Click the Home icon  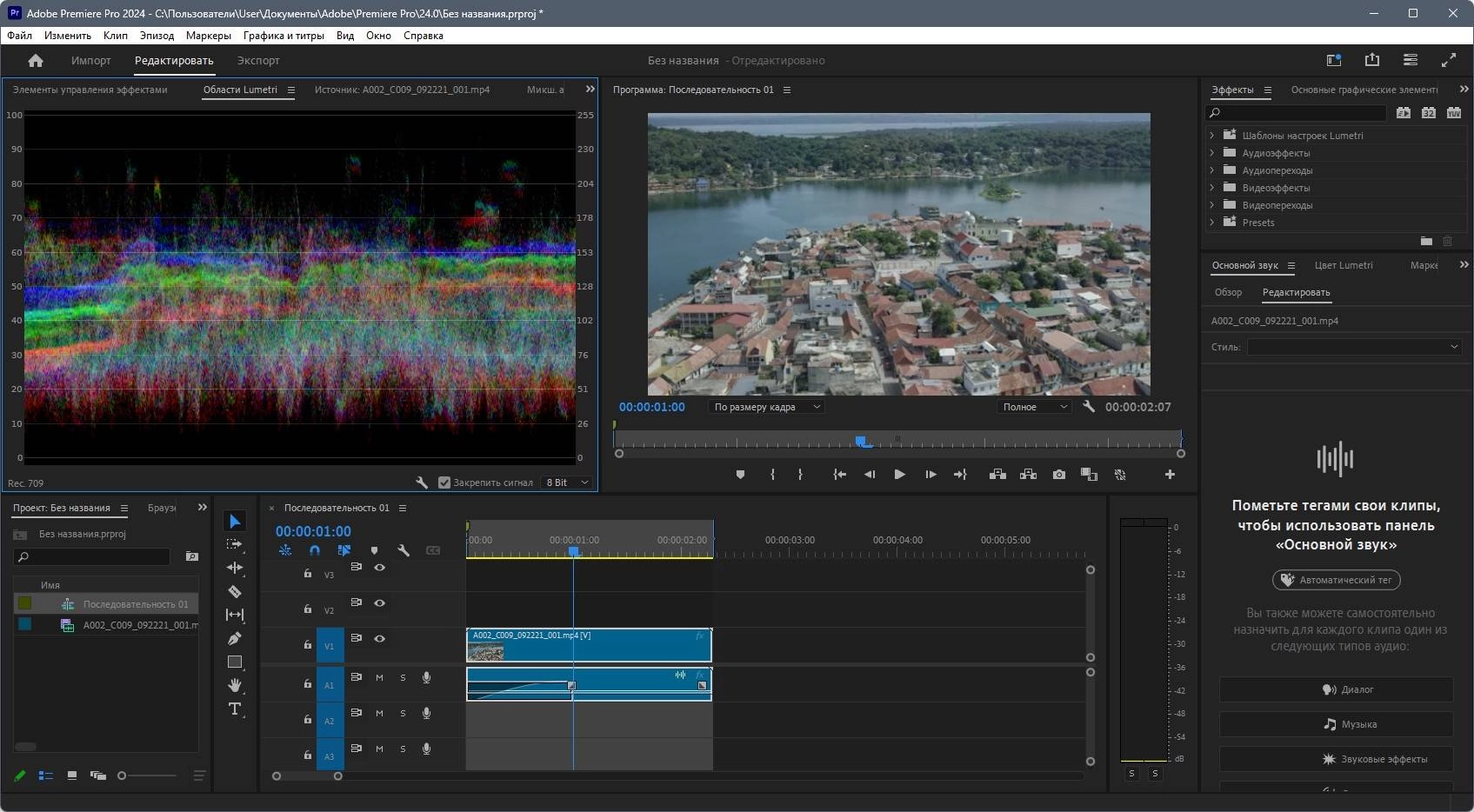click(x=36, y=60)
